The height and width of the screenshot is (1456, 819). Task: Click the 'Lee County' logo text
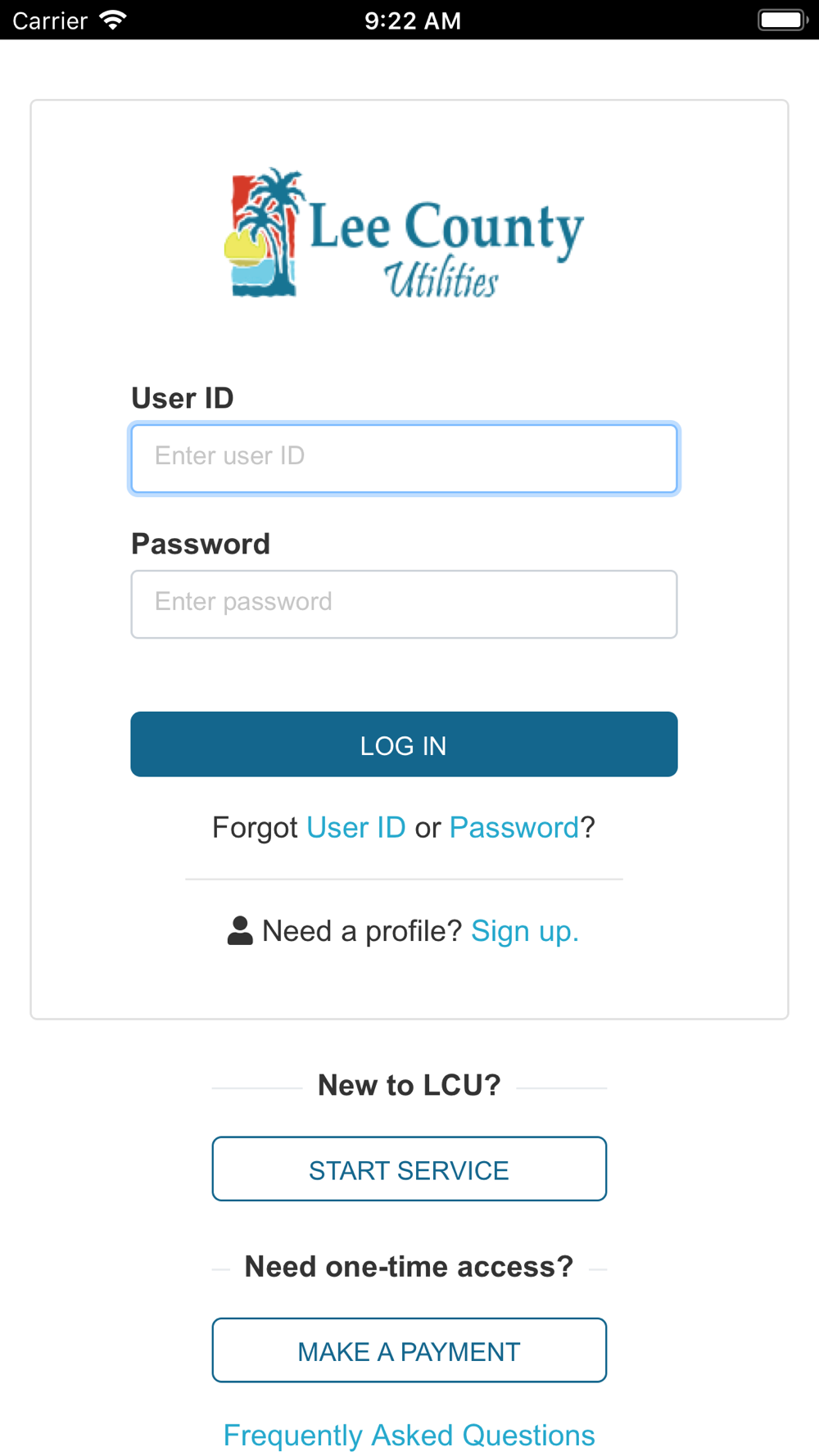tap(447, 227)
